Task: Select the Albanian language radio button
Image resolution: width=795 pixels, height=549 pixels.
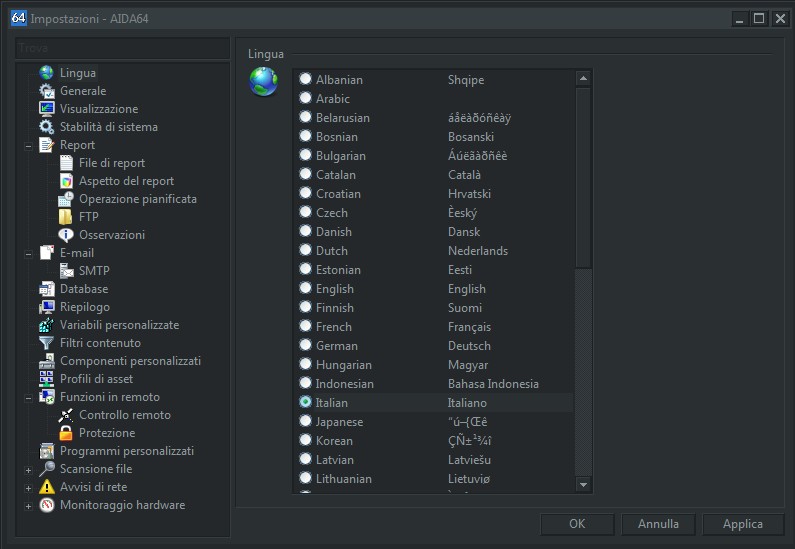Action: [x=305, y=79]
